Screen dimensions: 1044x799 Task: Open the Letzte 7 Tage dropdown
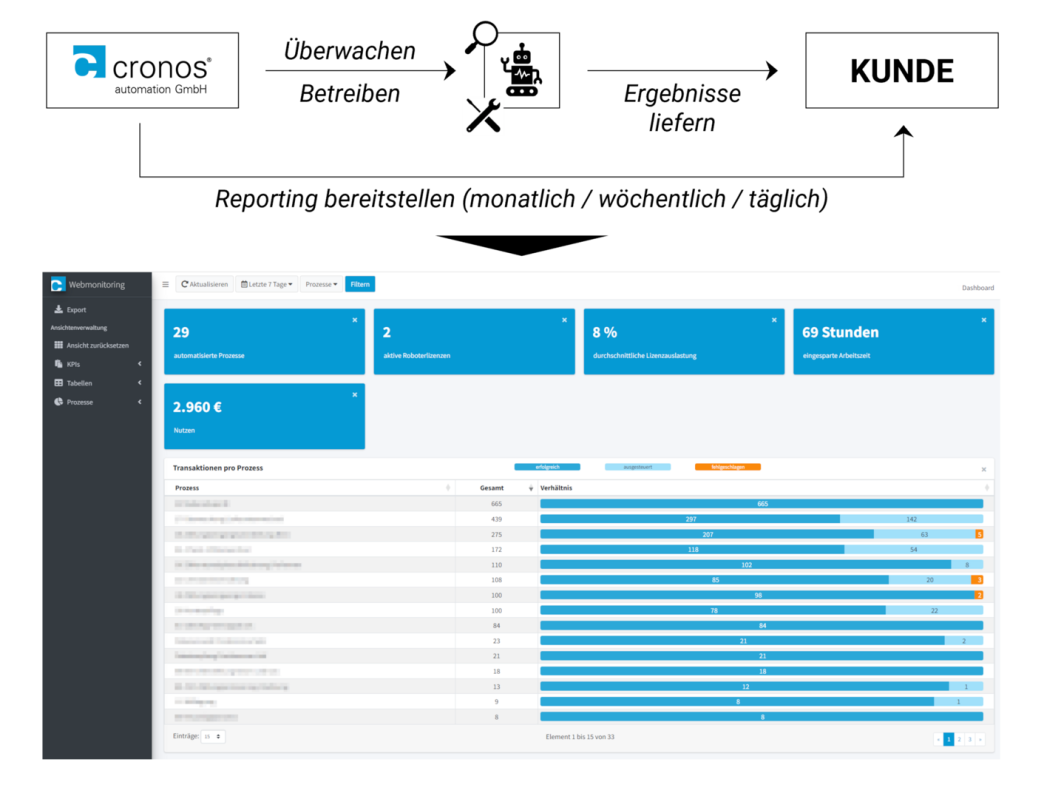(x=268, y=284)
